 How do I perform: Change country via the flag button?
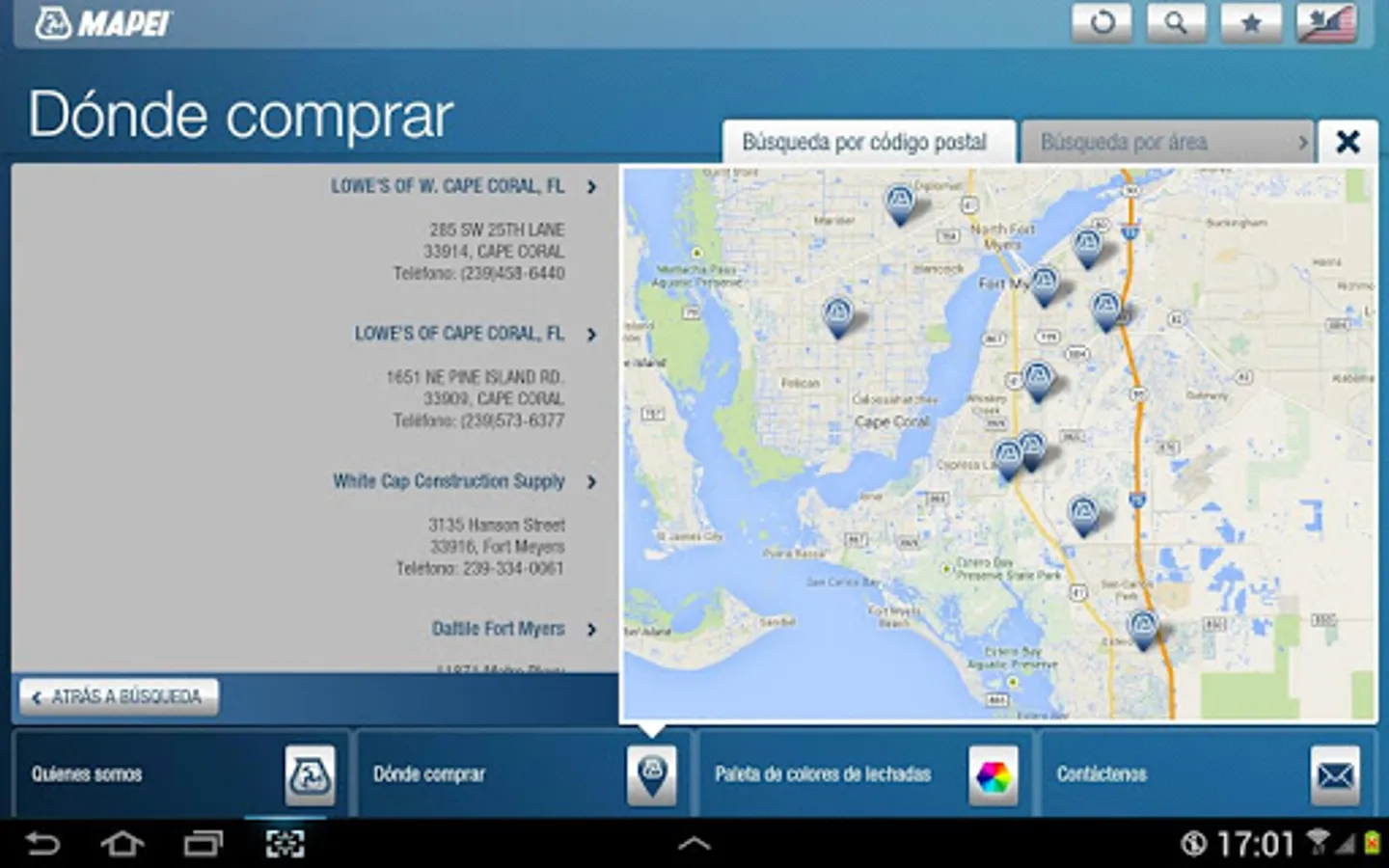(x=1326, y=22)
